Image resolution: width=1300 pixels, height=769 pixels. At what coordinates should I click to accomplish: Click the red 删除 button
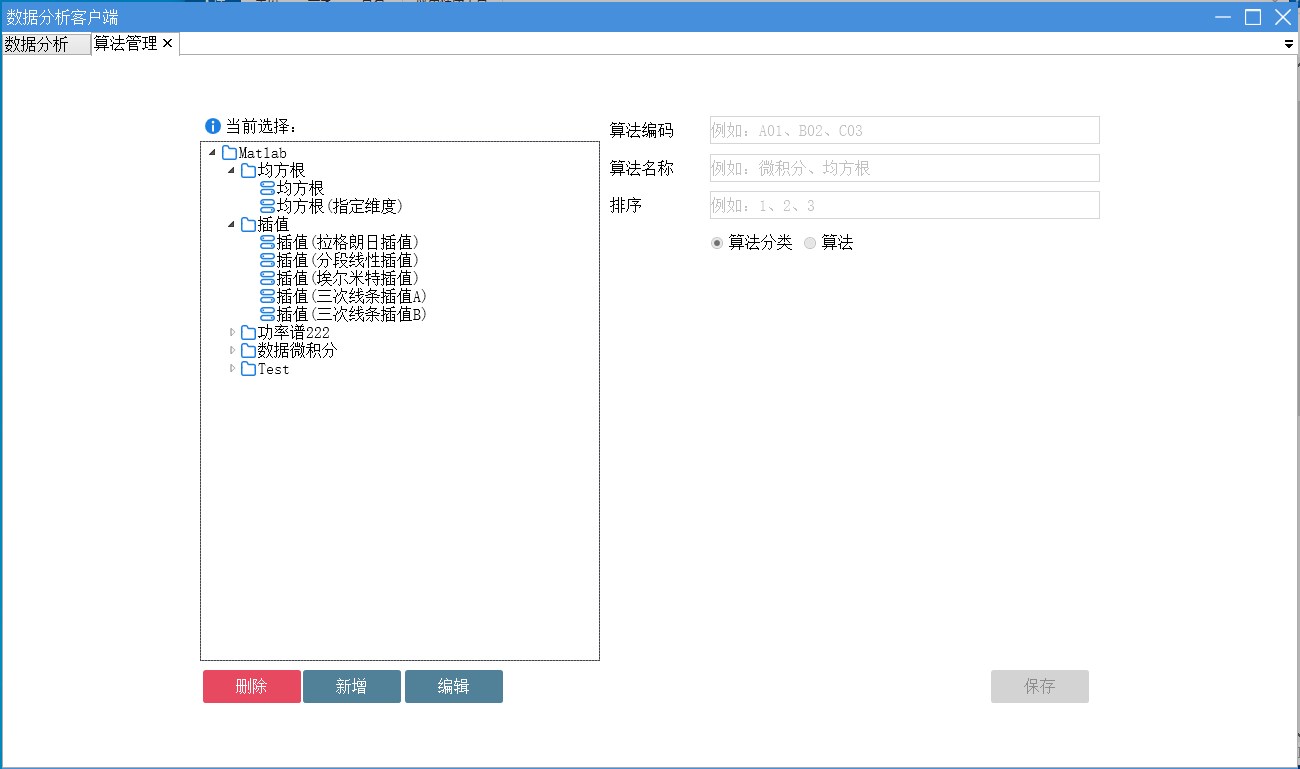tap(252, 687)
